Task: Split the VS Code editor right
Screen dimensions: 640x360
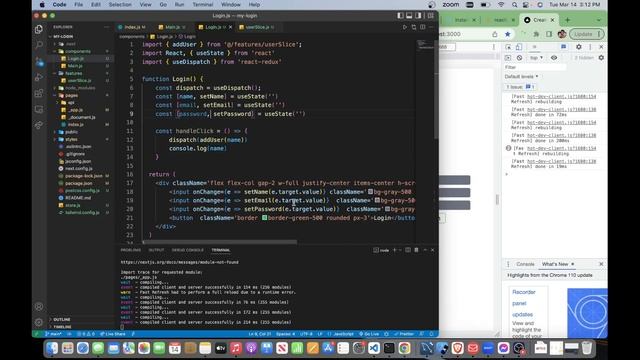Action: 422,27
